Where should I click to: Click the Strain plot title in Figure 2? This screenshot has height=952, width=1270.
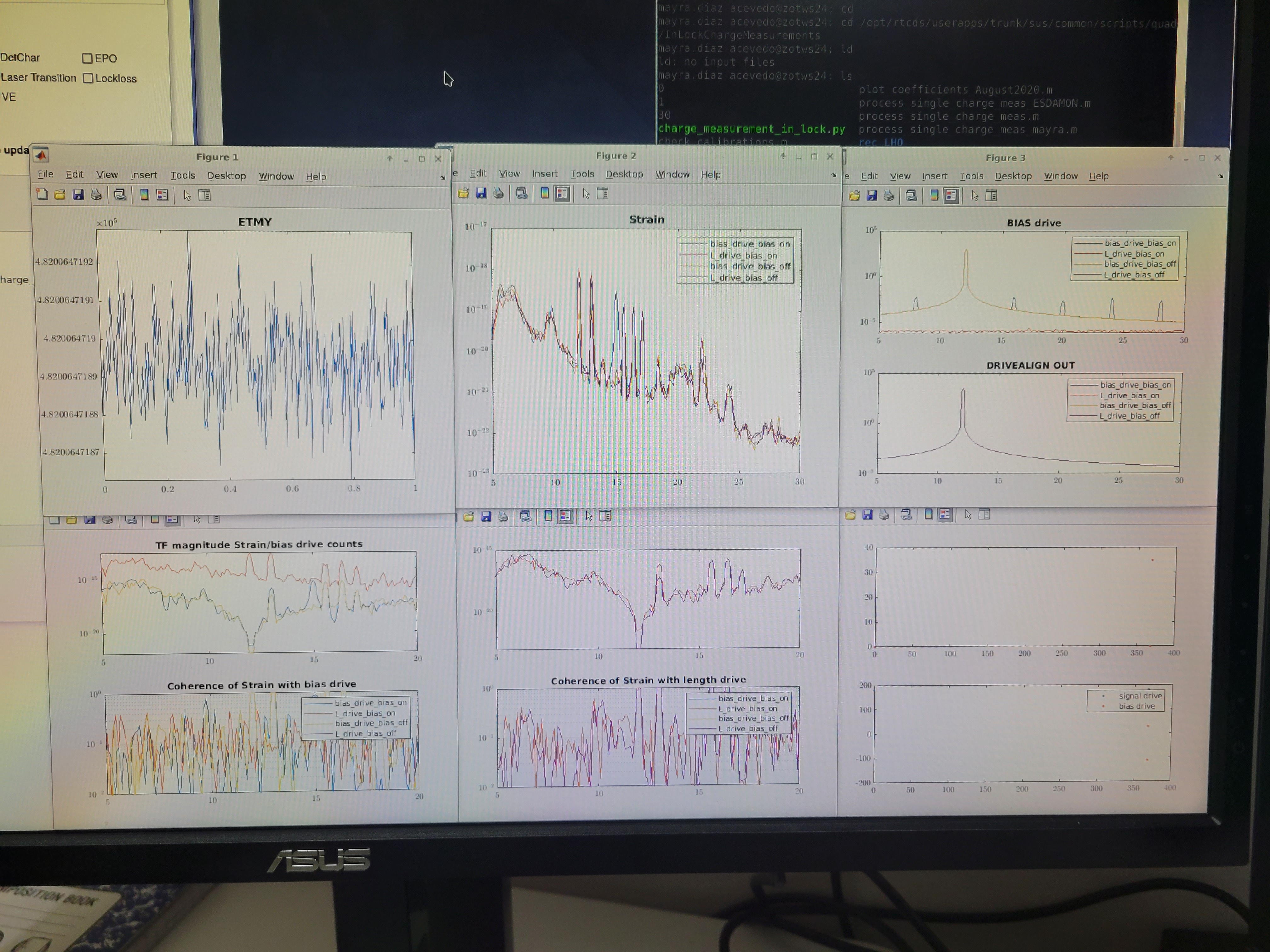(646, 219)
